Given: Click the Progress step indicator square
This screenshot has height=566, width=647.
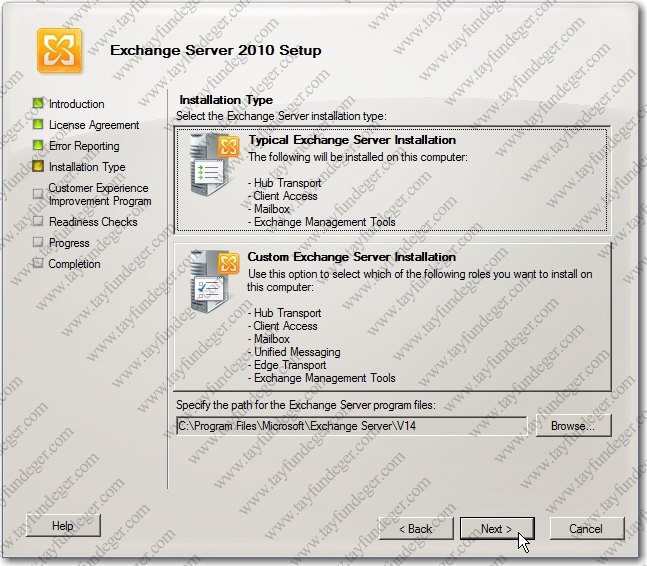Looking at the screenshot, I should [38, 242].
